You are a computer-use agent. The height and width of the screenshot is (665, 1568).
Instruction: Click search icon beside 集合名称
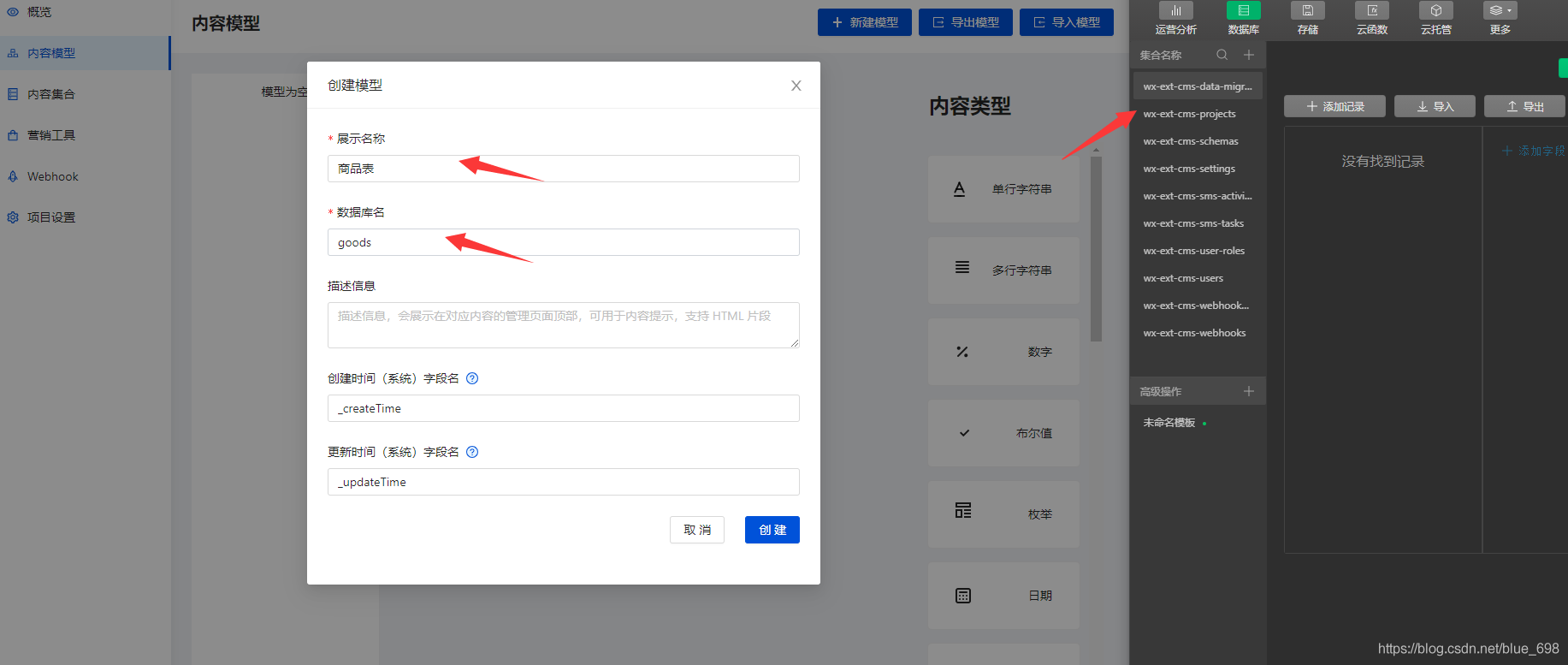click(x=1222, y=55)
